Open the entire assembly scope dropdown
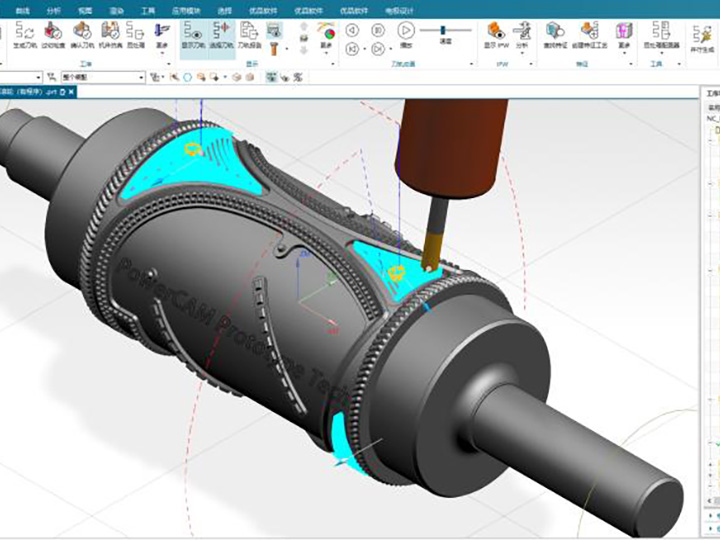Image resolution: width=720 pixels, height=540 pixels. click(103, 77)
